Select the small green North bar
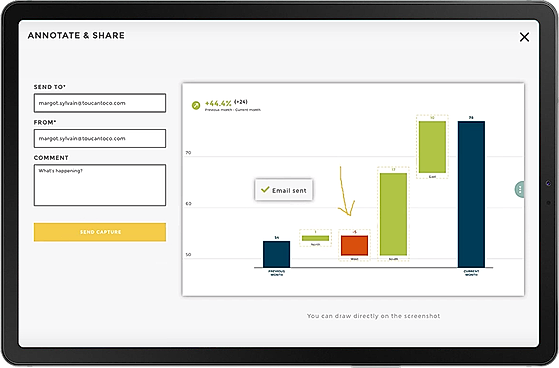The width and height of the screenshot is (559, 368). (316, 238)
